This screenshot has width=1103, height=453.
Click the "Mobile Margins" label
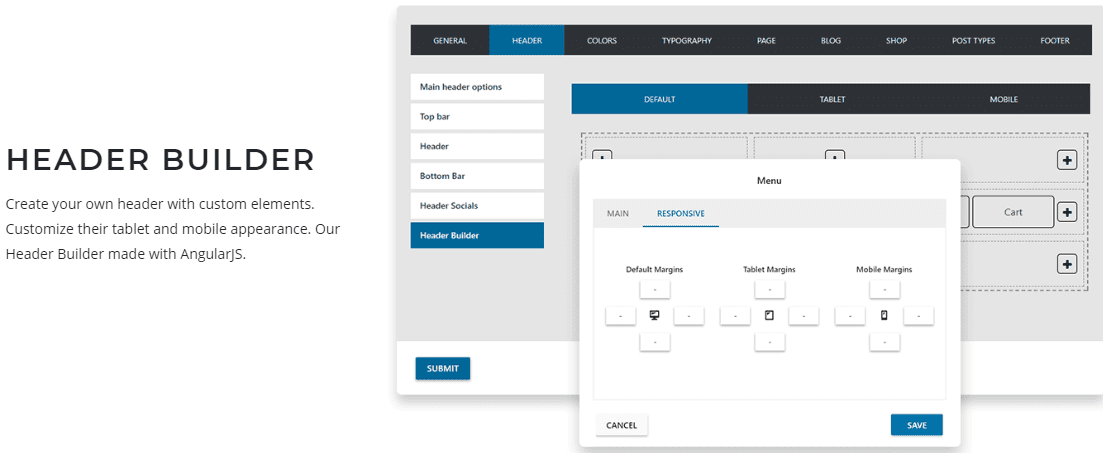(884, 269)
